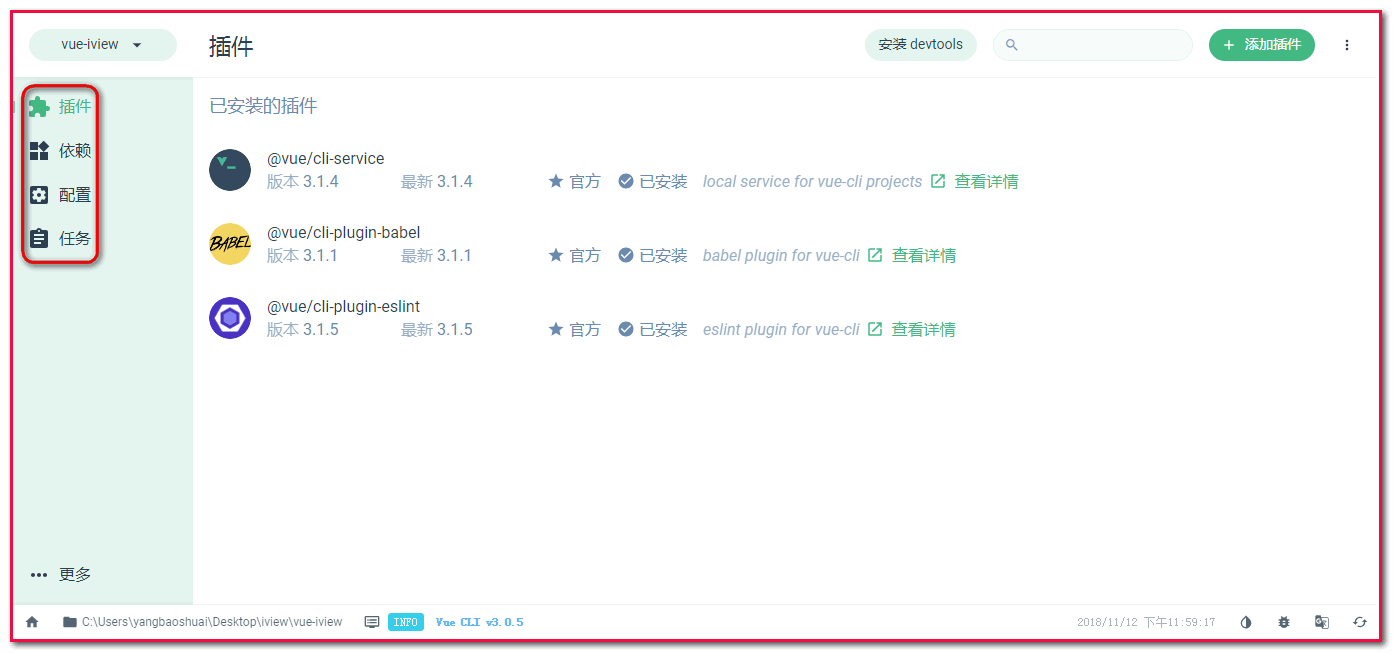Click 版本 3.1.5 on the eslint row
The height and width of the screenshot is (653, 1393).
click(x=303, y=330)
